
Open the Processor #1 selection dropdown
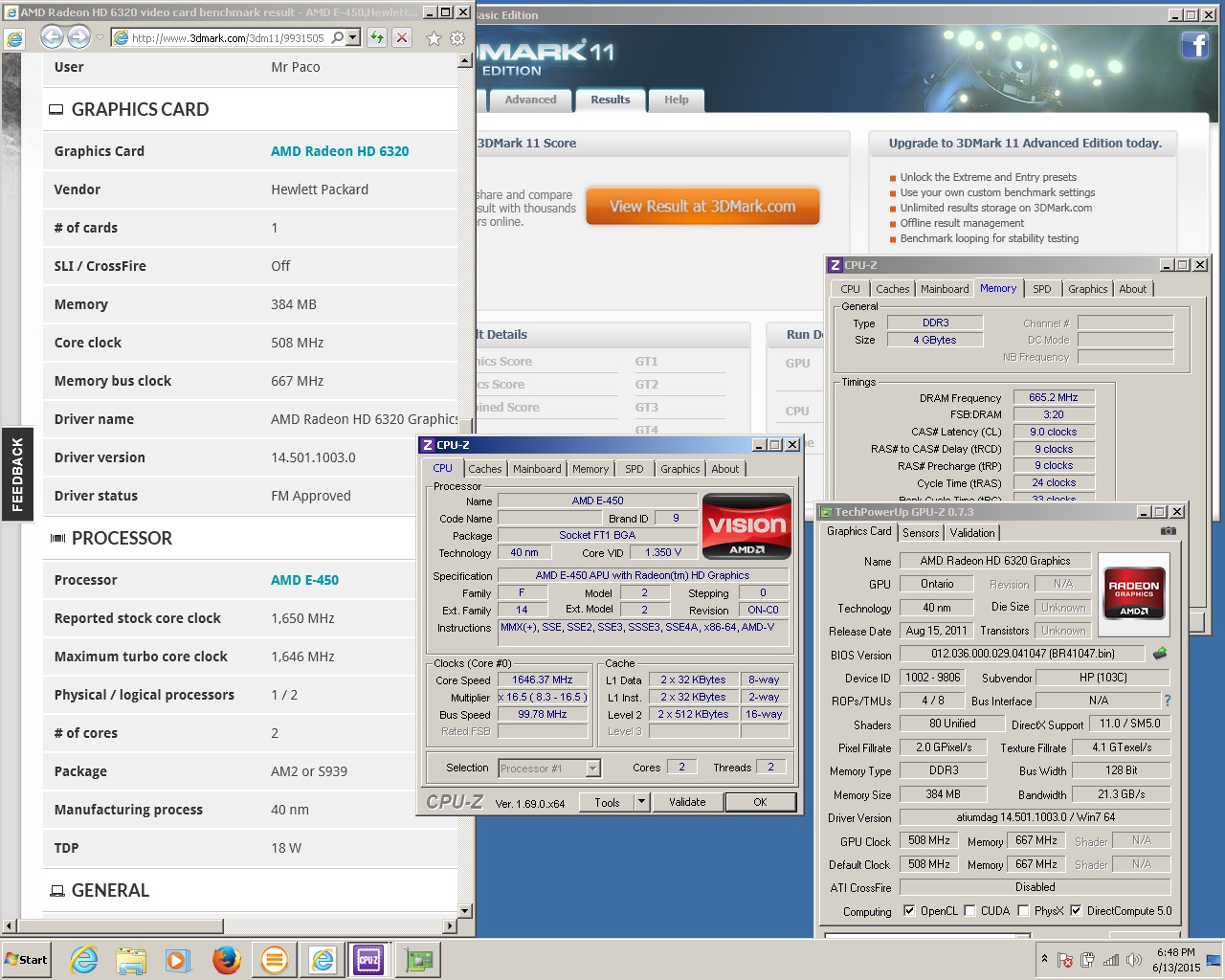tap(592, 768)
